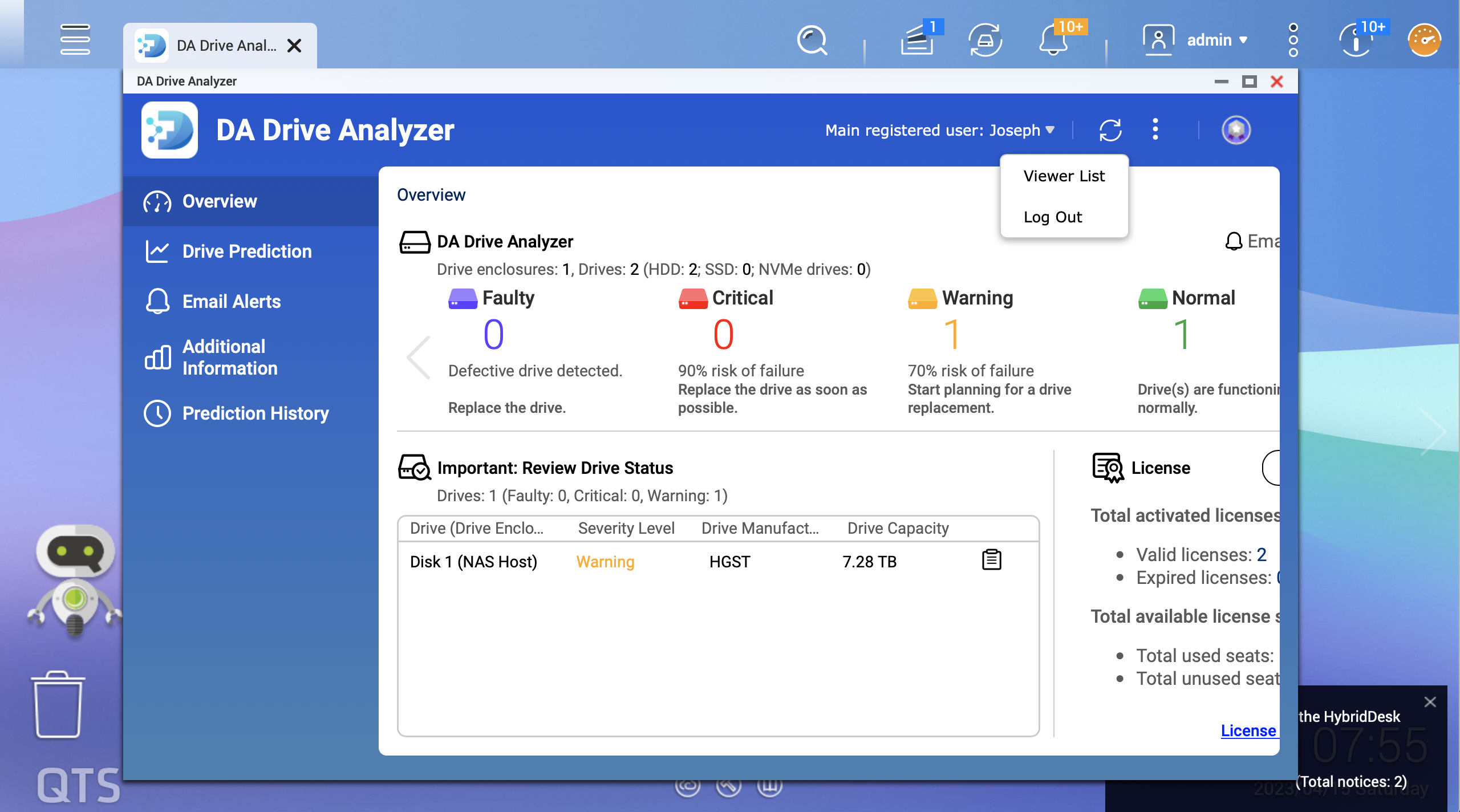Go to Email Alerts section
Screen dimensions: 1460x812
pos(251,302)
